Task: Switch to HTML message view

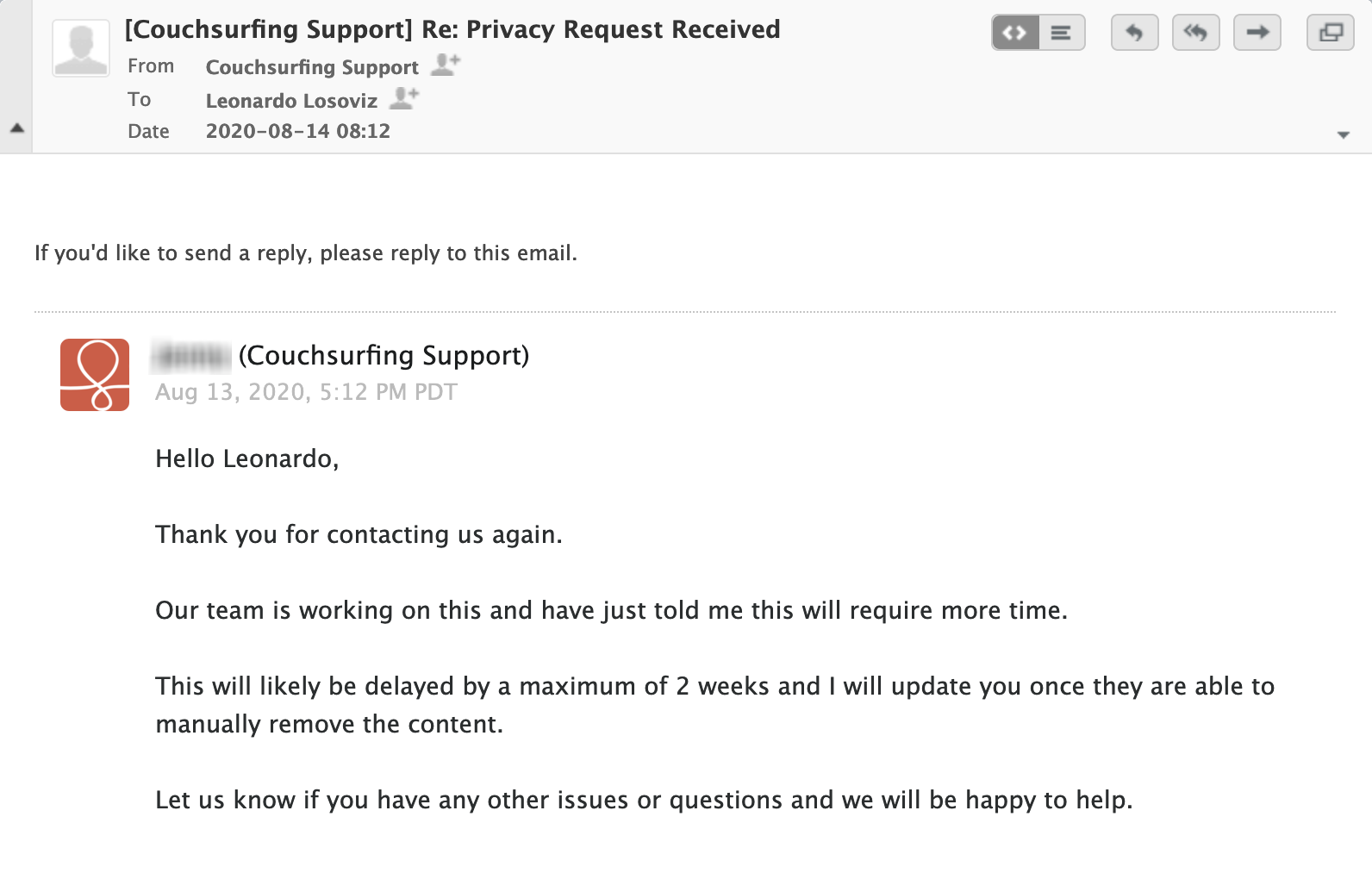Action: [1015, 33]
